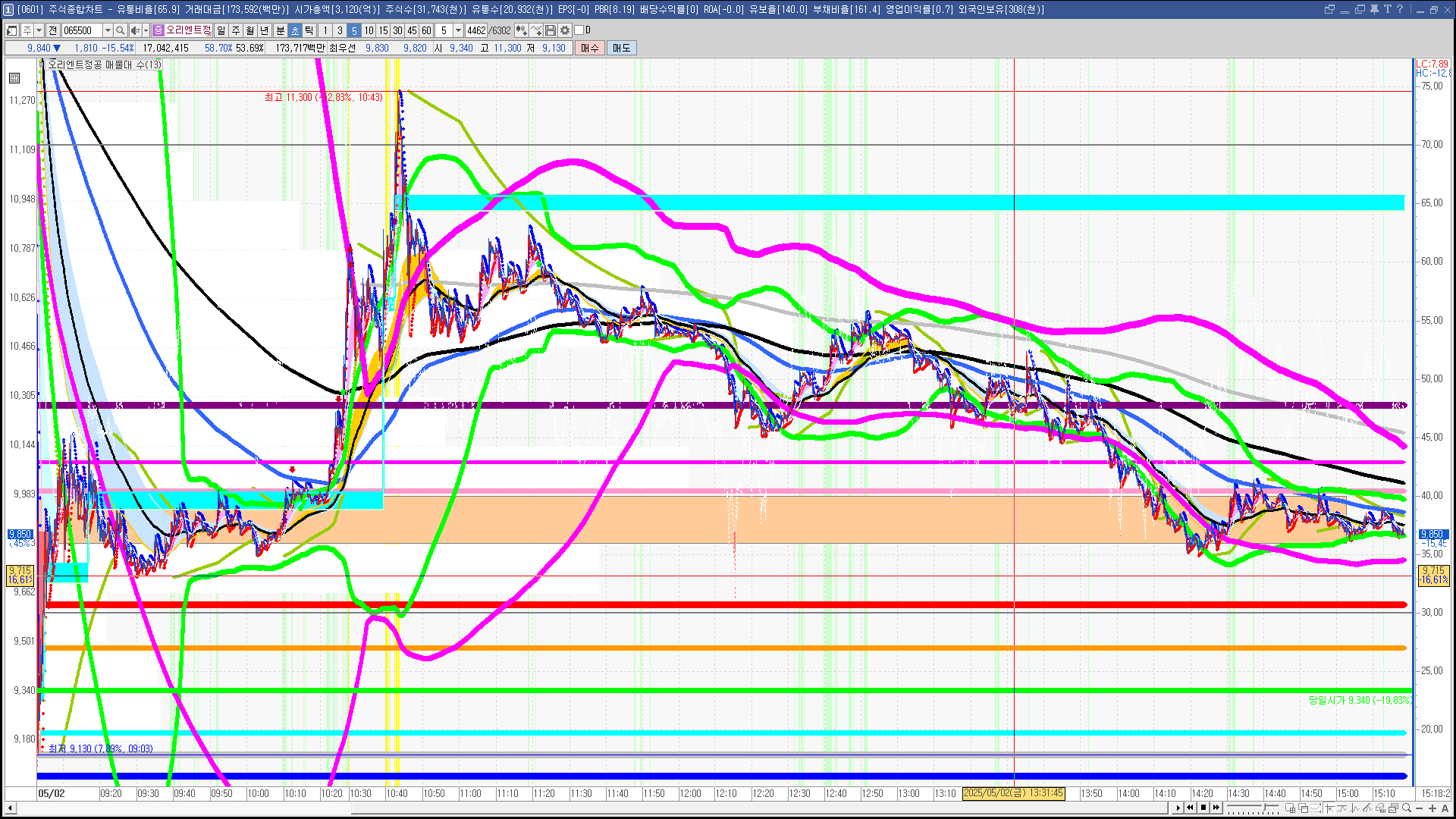Click the 매도 sell button

coord(622,48)
